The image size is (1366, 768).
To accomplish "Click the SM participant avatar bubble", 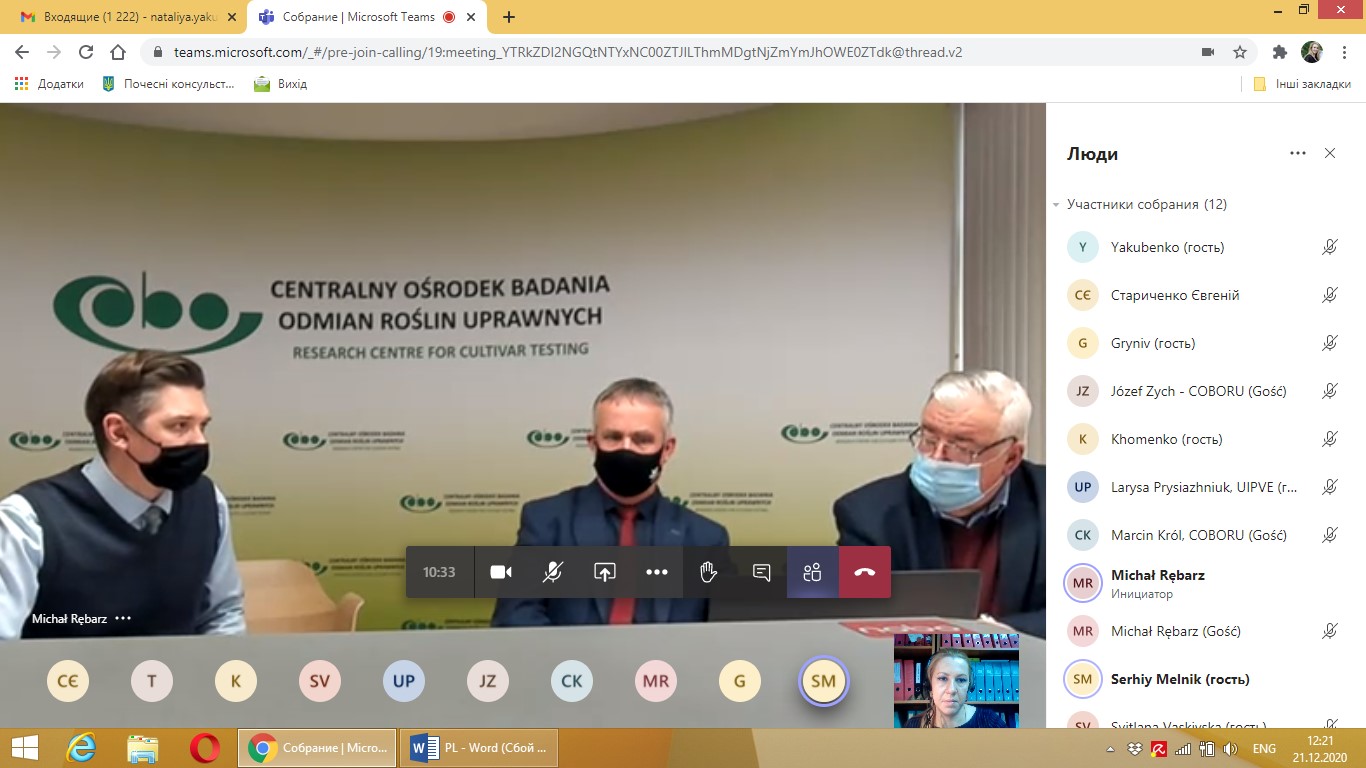I will click(x=823, y=682).
